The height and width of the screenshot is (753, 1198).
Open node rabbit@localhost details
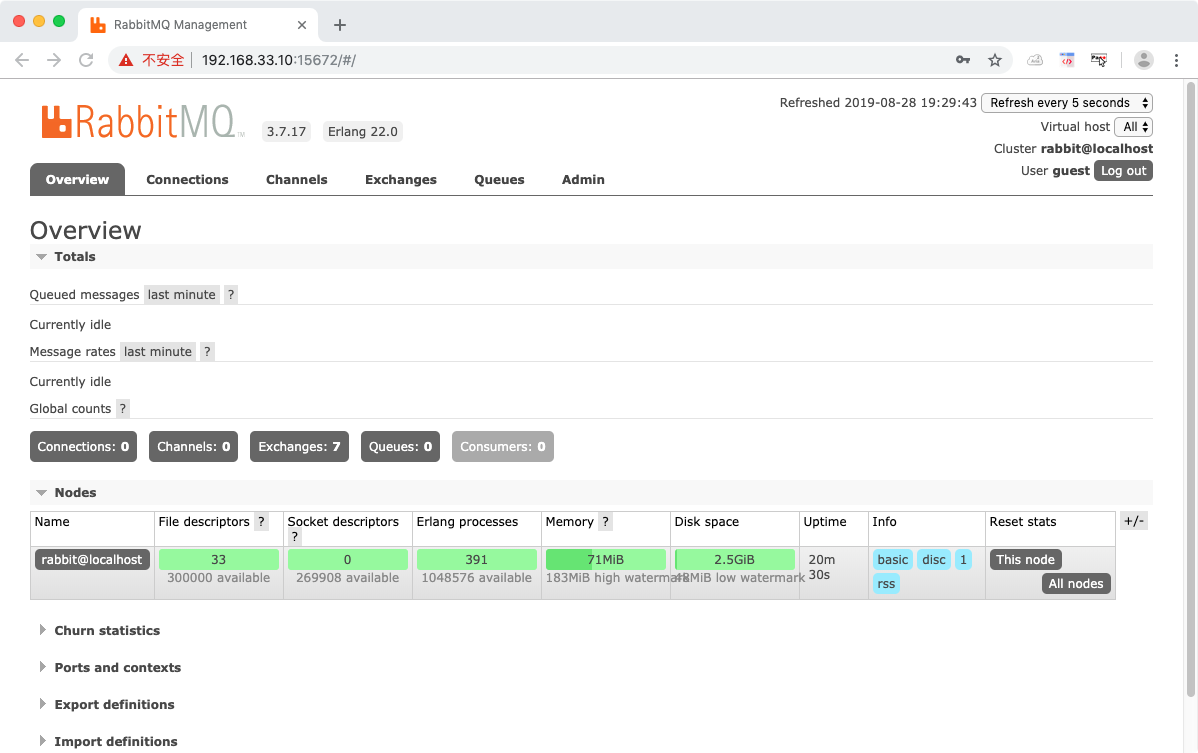point(92,560)
